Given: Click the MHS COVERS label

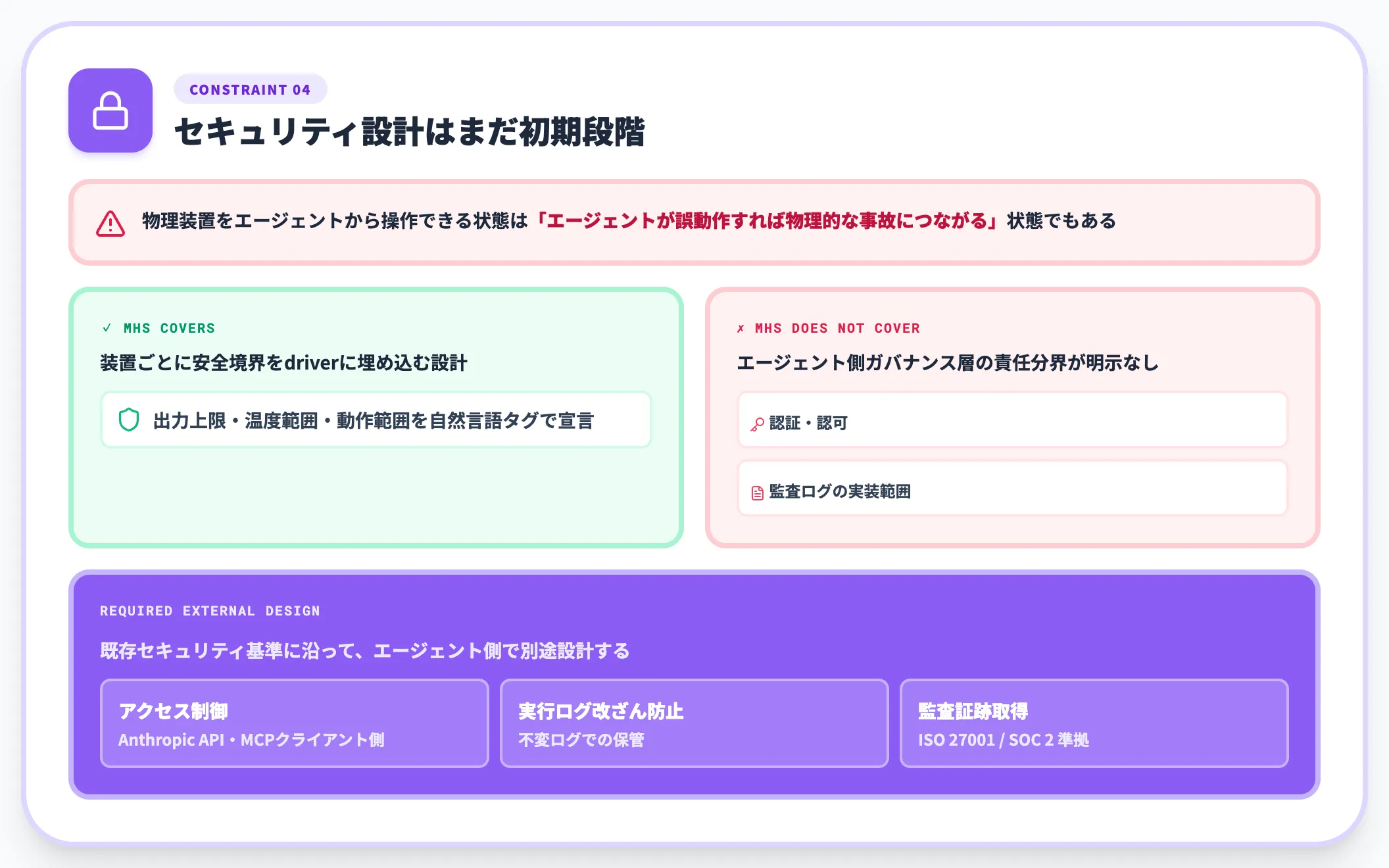Looking at the screenshot, I should click(x=169, y=328).
